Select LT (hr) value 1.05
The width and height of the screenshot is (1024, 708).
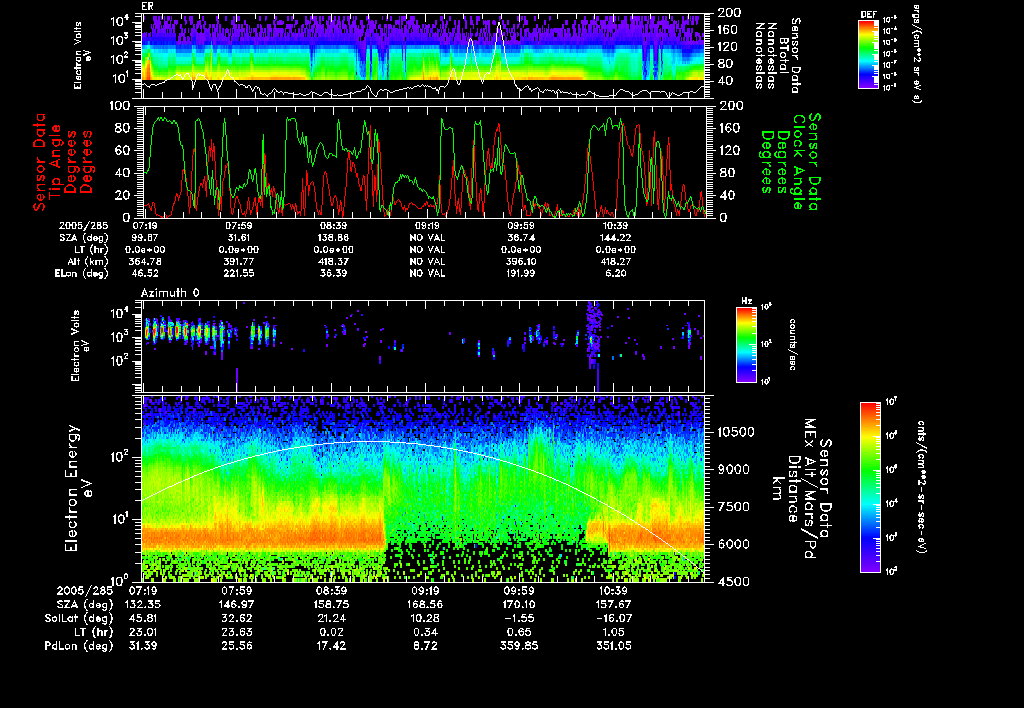click(613, 632)
